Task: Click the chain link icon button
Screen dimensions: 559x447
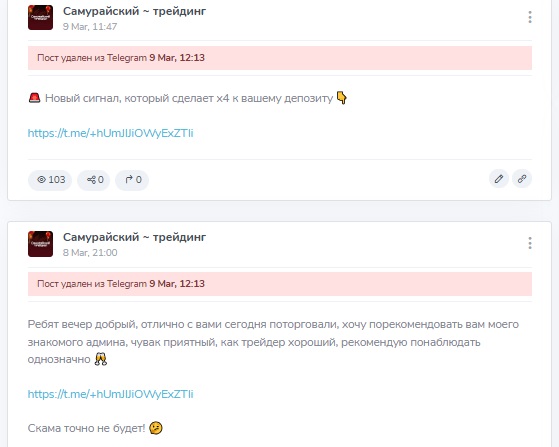Action: [x=522, y=179]
